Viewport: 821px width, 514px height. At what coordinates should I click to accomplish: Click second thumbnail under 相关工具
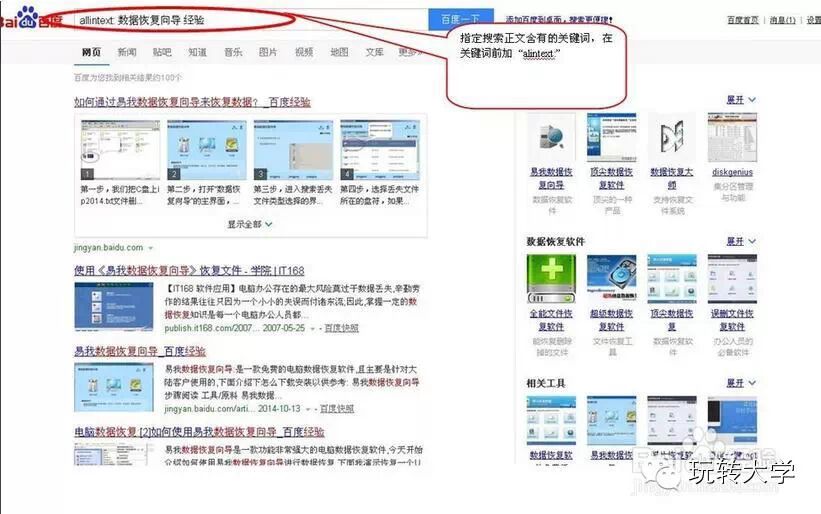coord(612,420)
